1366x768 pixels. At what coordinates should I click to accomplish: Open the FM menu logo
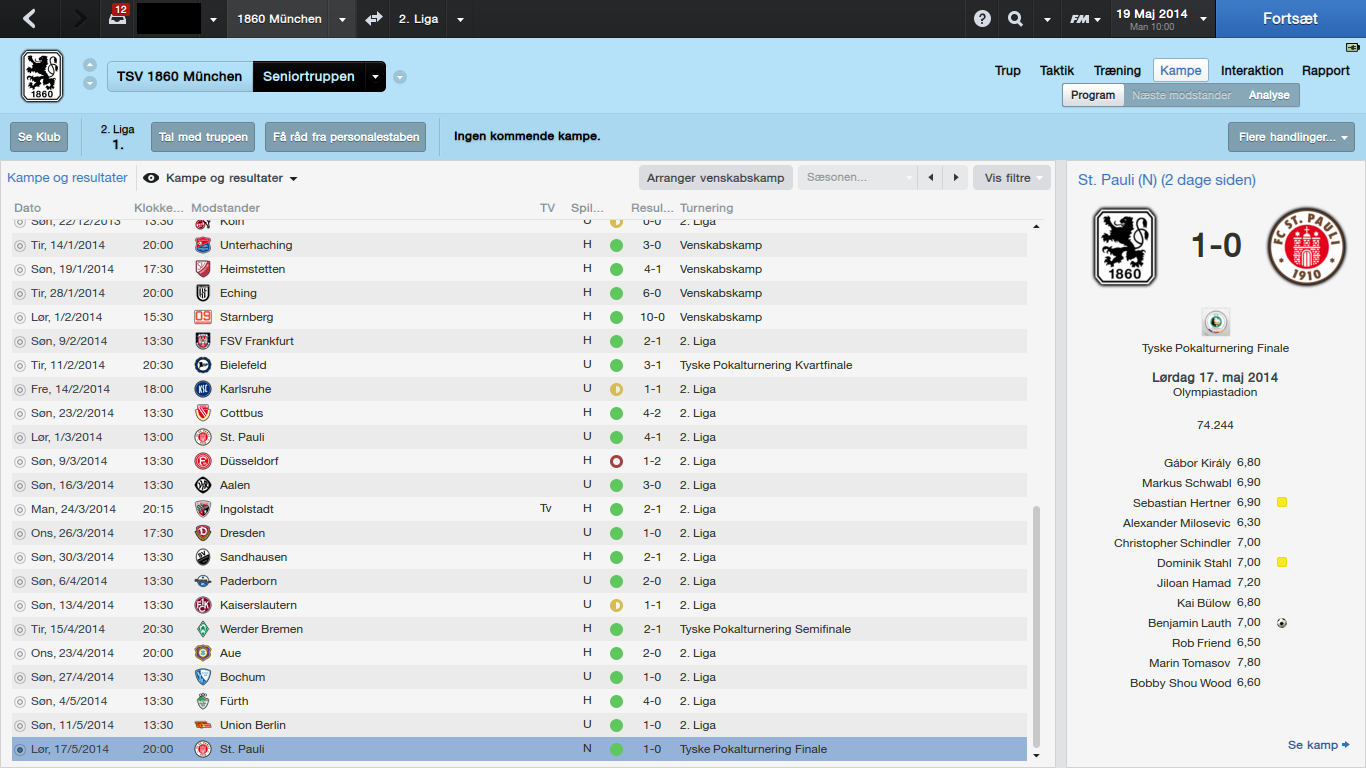point(1080,19)
